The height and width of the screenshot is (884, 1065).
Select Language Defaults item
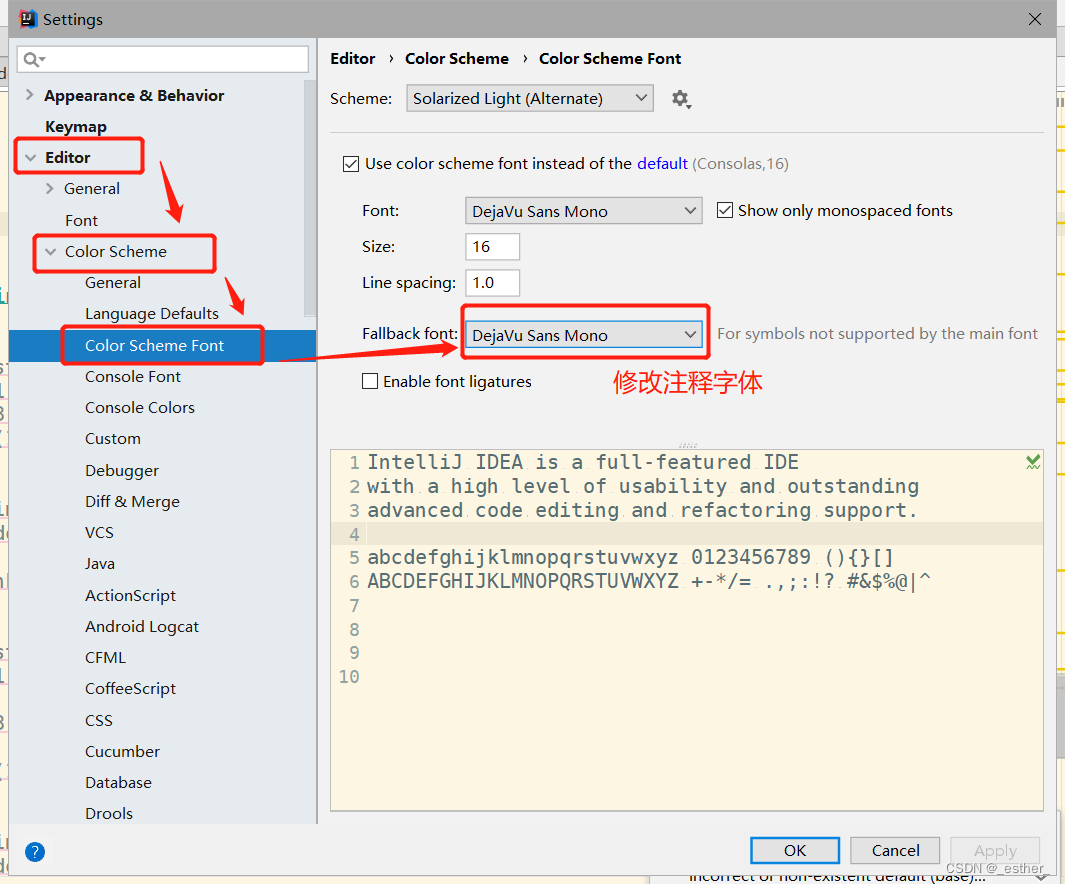click(151, 314)
